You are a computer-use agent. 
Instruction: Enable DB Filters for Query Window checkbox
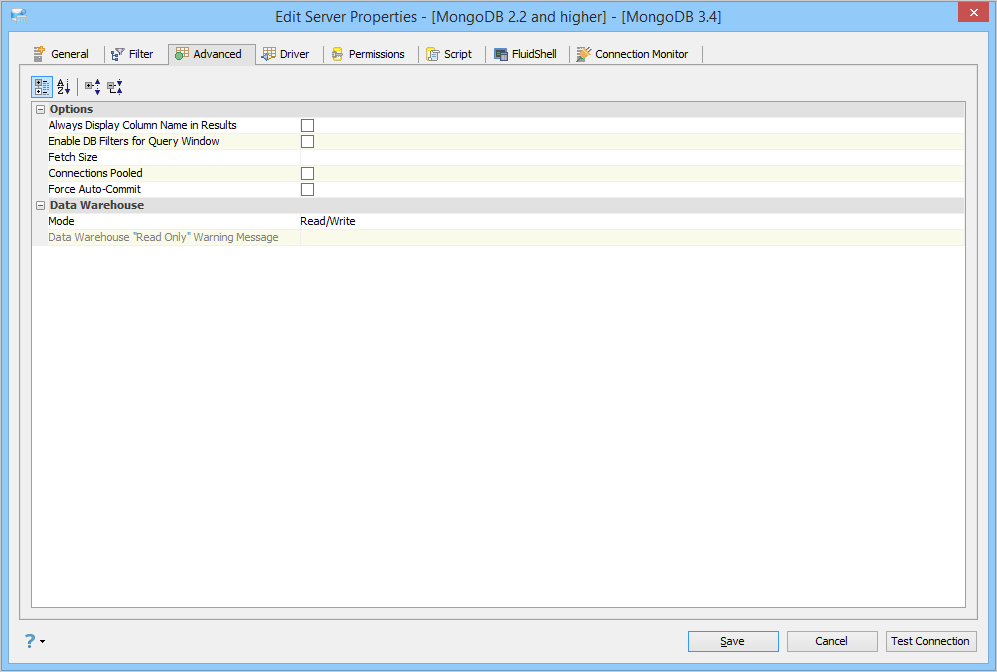tap(307, 141)
